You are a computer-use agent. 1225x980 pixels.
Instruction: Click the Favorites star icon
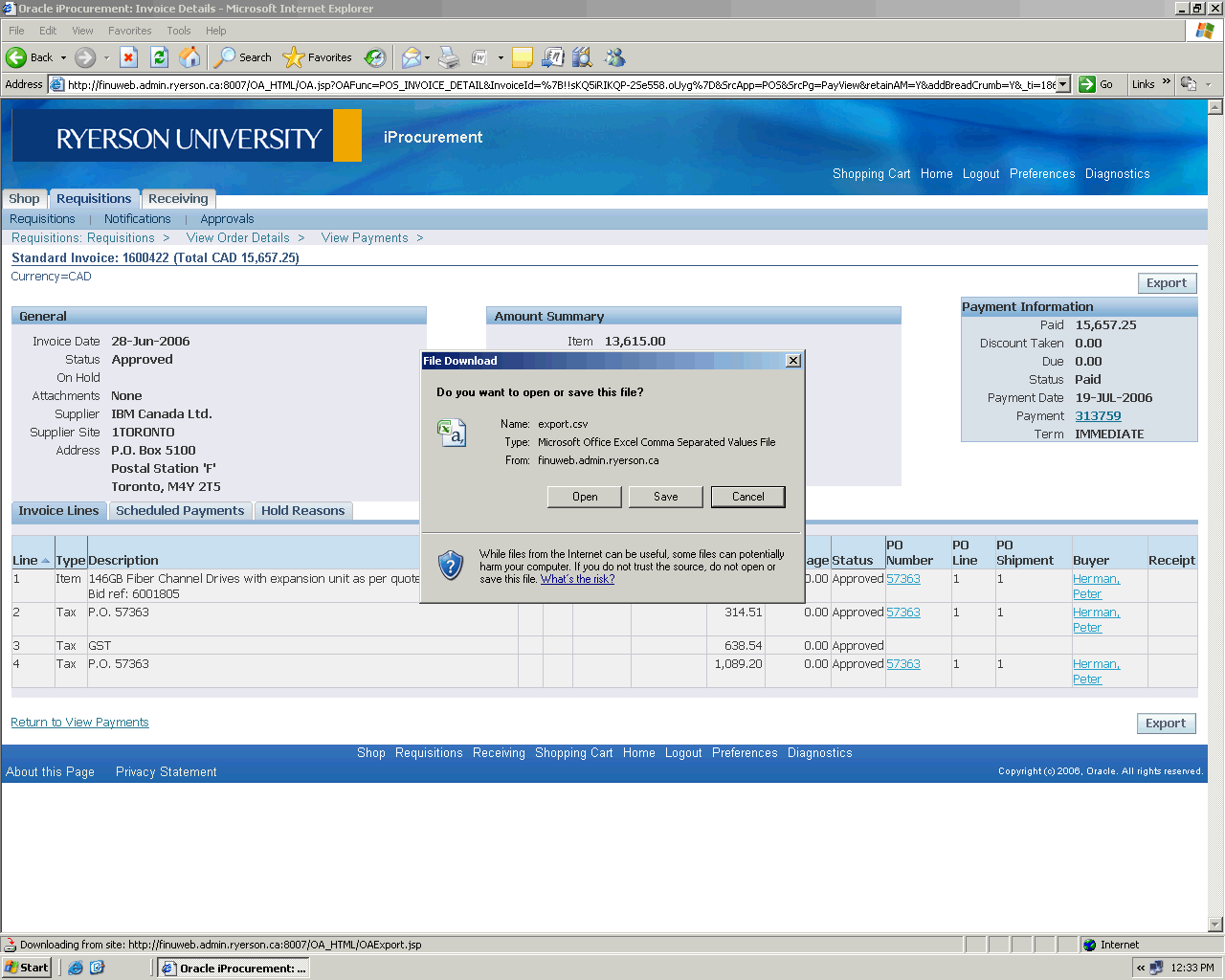[294, 57]
